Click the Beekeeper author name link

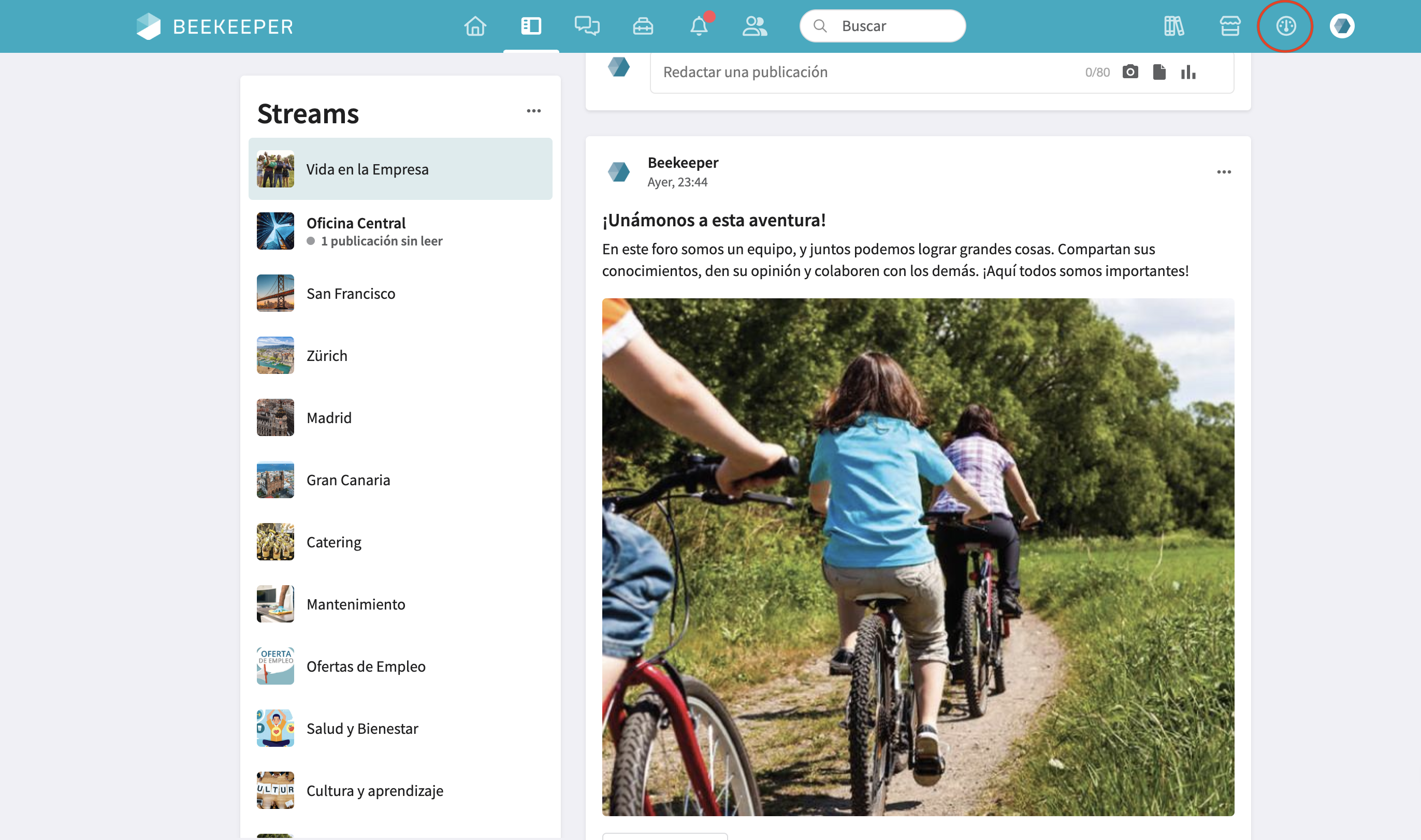point(683,163)
